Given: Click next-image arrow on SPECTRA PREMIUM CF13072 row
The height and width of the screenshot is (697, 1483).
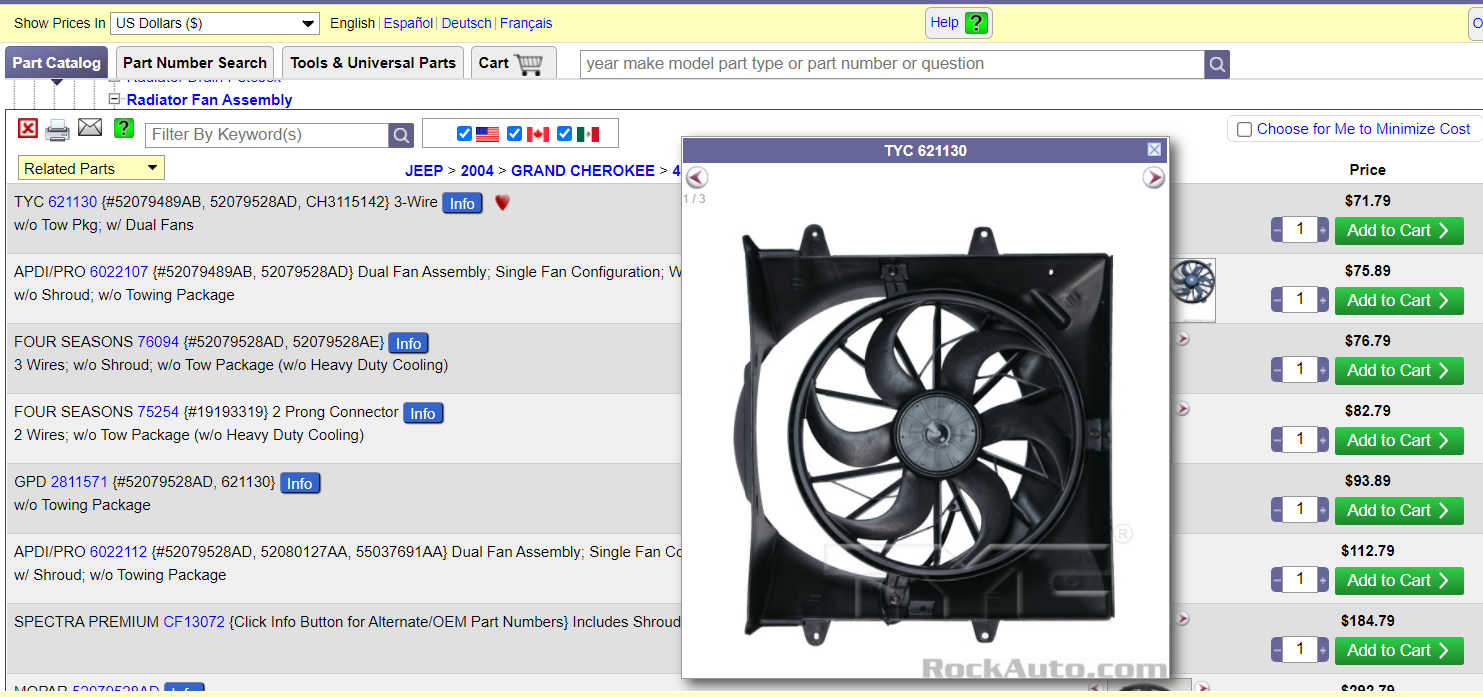Looking at the screenshot, I should [1183, 619].
